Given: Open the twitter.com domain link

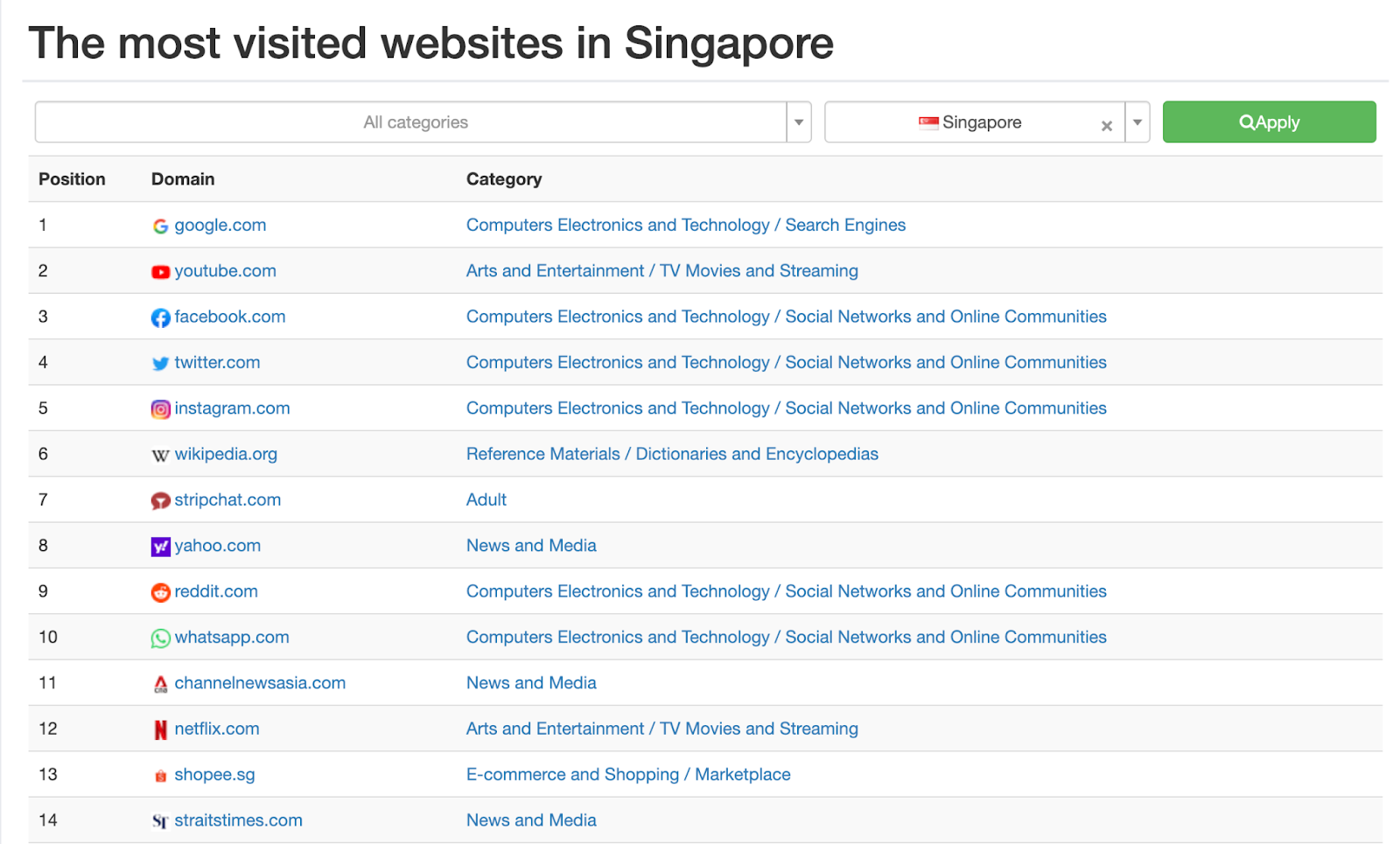Looking at the screenshot, I should click(x=217, y=362).
